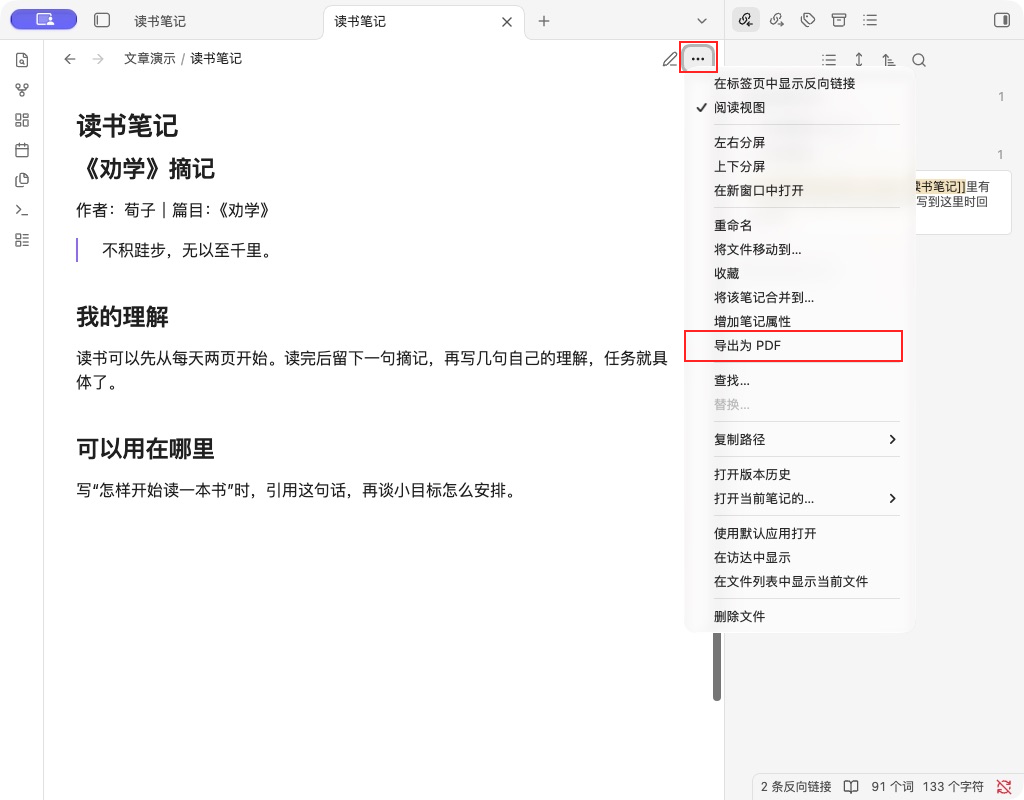Open daily note calendar icon

click(22, 150)
